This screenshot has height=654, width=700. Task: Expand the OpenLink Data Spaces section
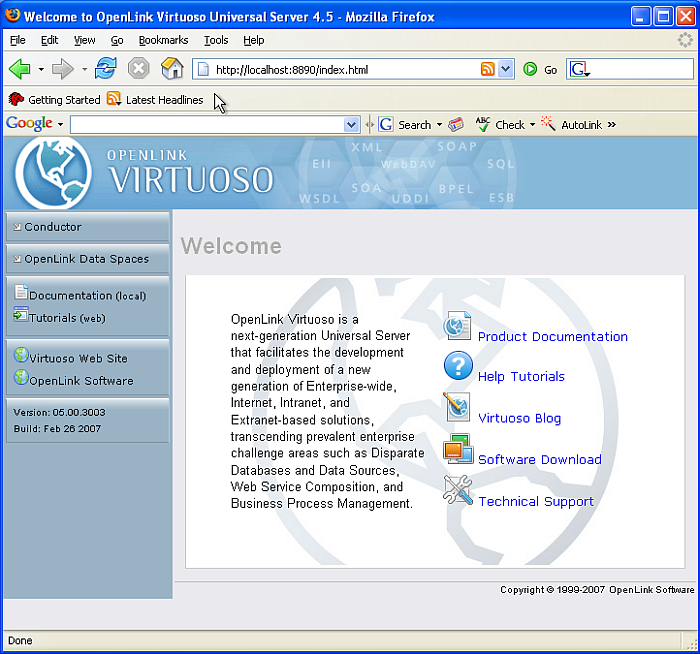click(88, 259)
